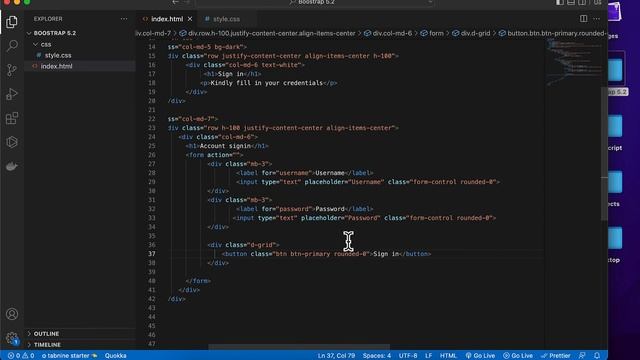Click the editor minimap preview
The image size is (640, 360).
coord(573,61)
